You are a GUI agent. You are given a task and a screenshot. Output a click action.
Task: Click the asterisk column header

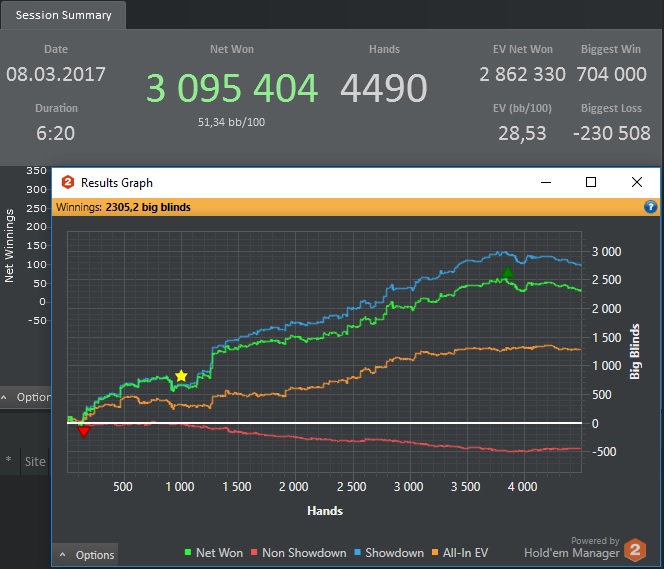[x=8, y=460]
